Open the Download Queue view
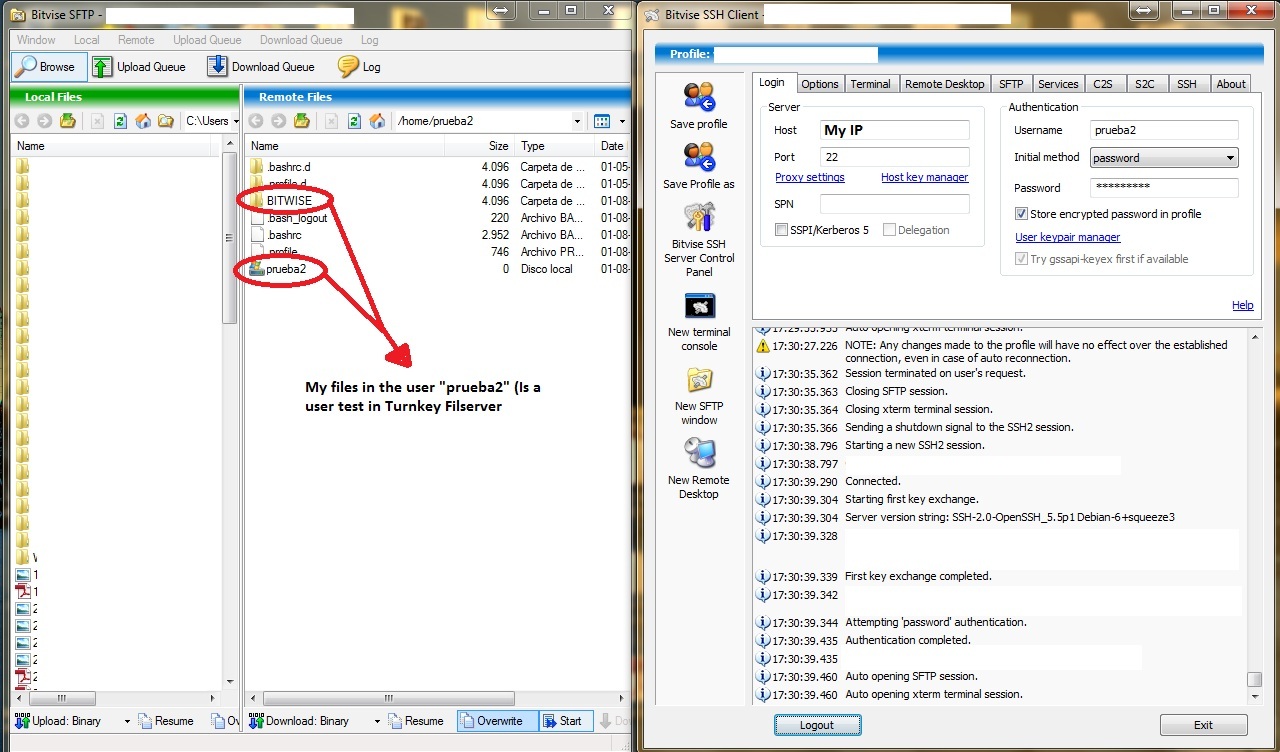The width and height of the screenshot is (1280, 752). [261, 67]
